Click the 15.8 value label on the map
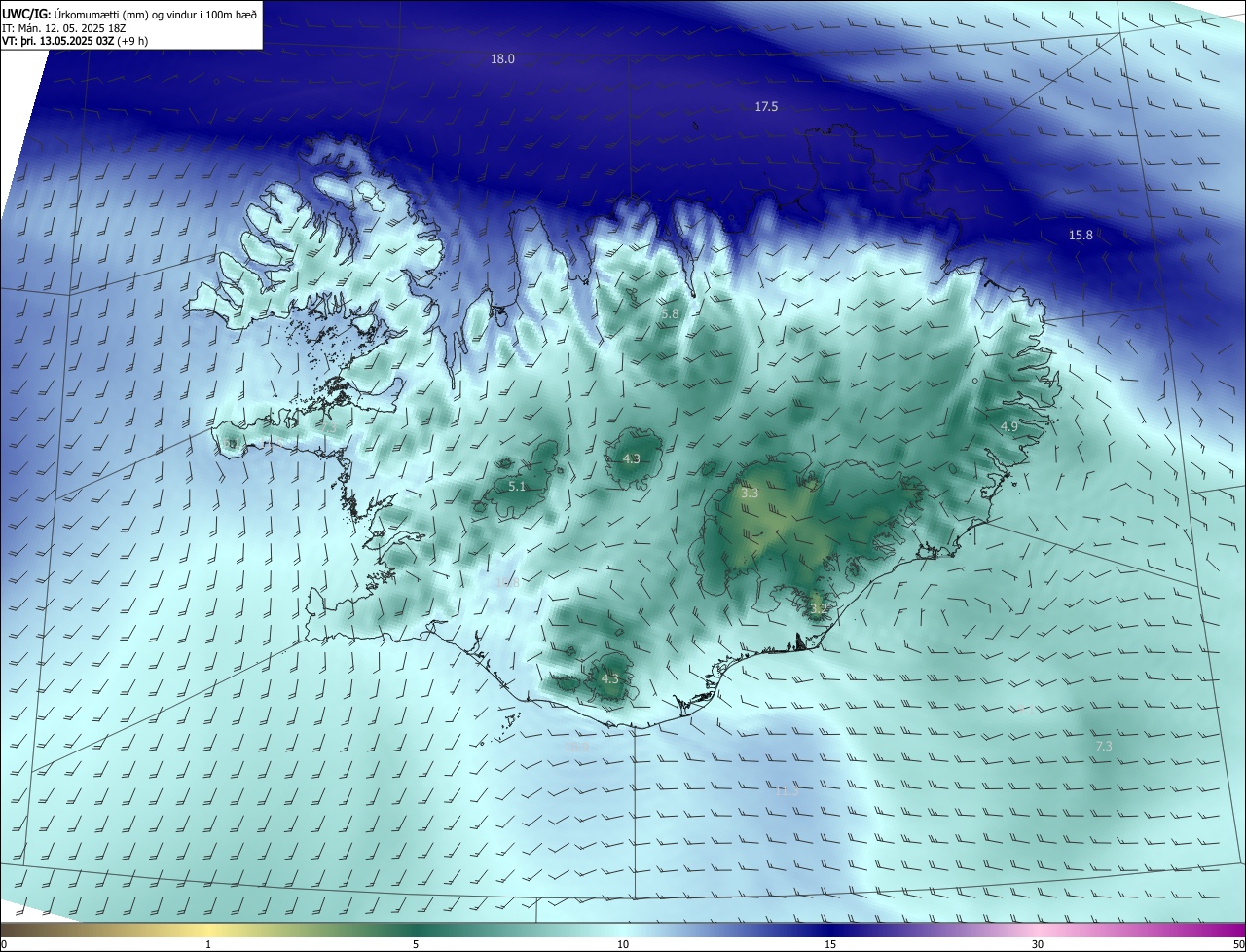This screenshot has height=952, width=1246. (x=1081, y=236)
